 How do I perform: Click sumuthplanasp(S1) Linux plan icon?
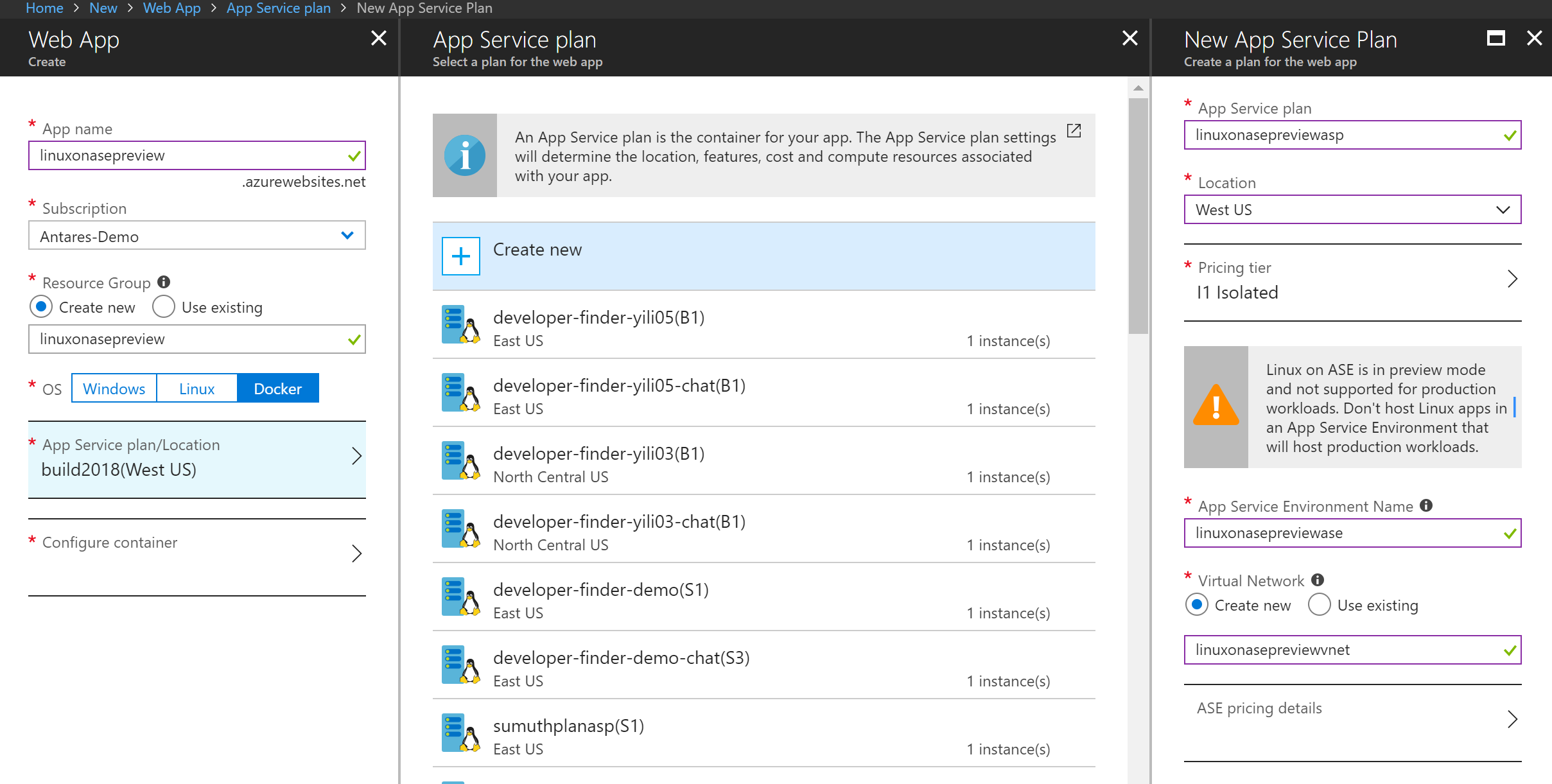(460, 733)
